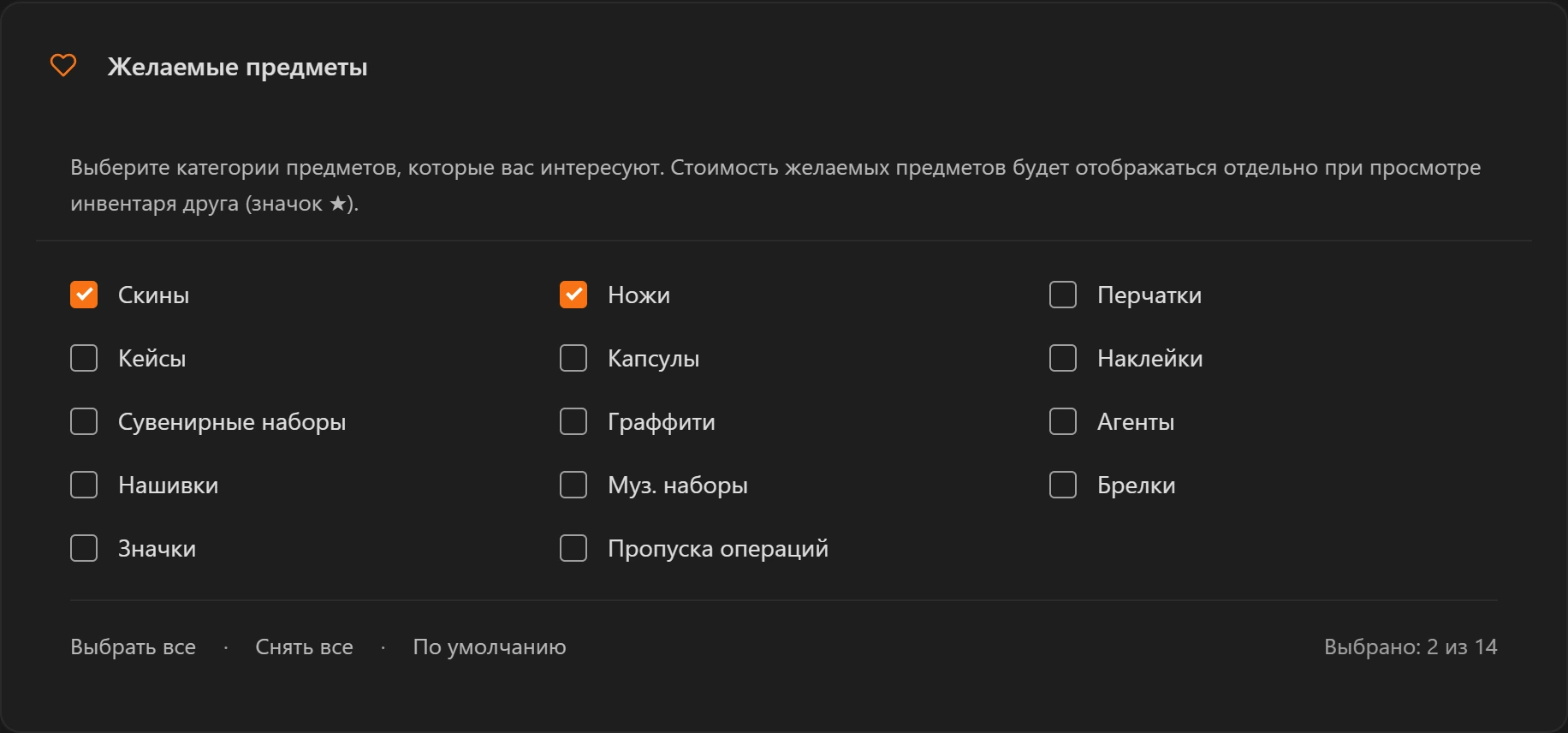Enable the Муз. наборы checkbox
Image resolution: width=1568 pixels, height=733 pixels.
(x=573, y=485)
